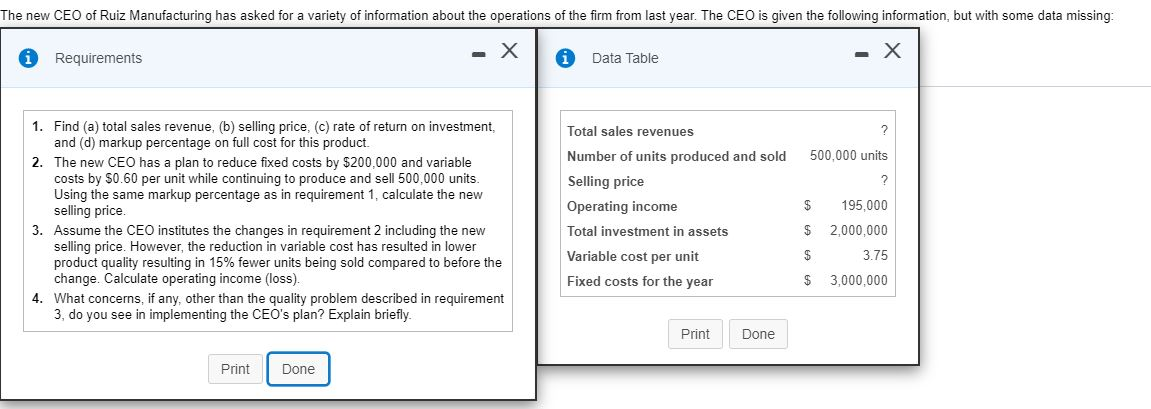
Task: Click the Requirements info icon
Action: 30,59
